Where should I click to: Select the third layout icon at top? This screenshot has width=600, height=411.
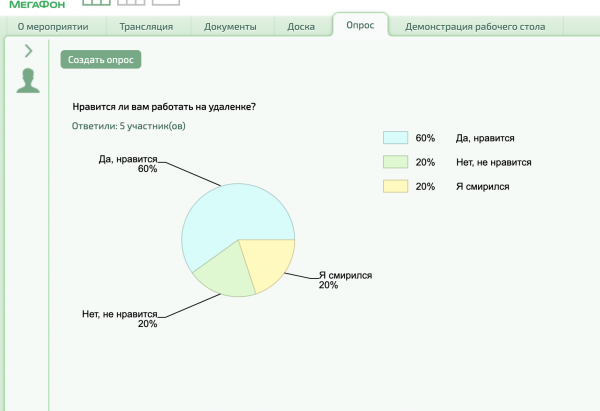[165, 3]
